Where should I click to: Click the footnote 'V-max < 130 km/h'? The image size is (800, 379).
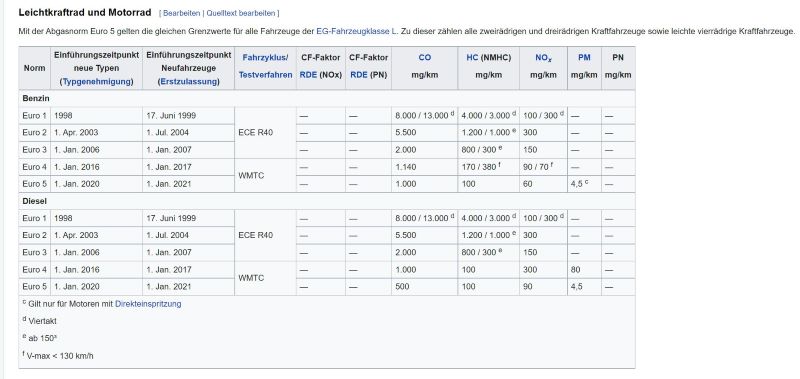(x=60, y=356)
